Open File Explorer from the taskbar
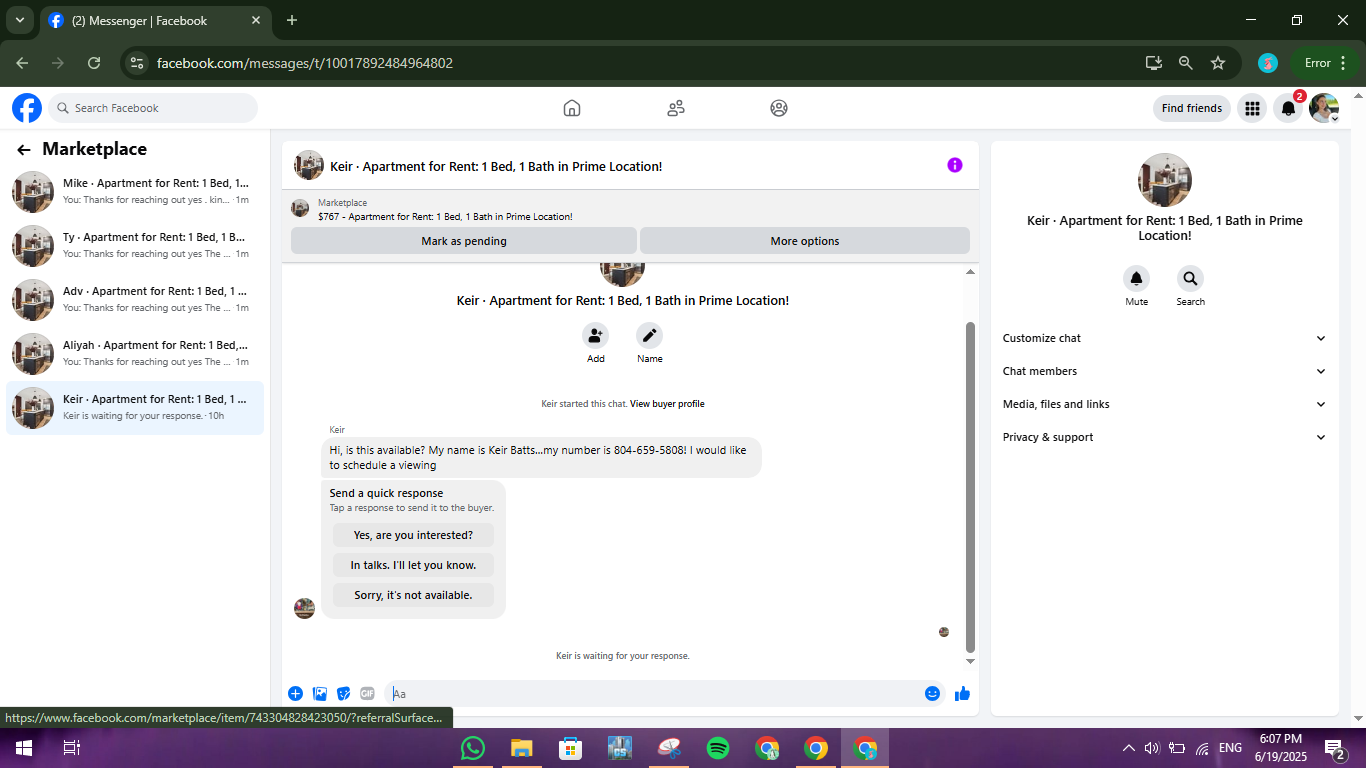The height and width of the screenshot is (768, 1366). 522,748
